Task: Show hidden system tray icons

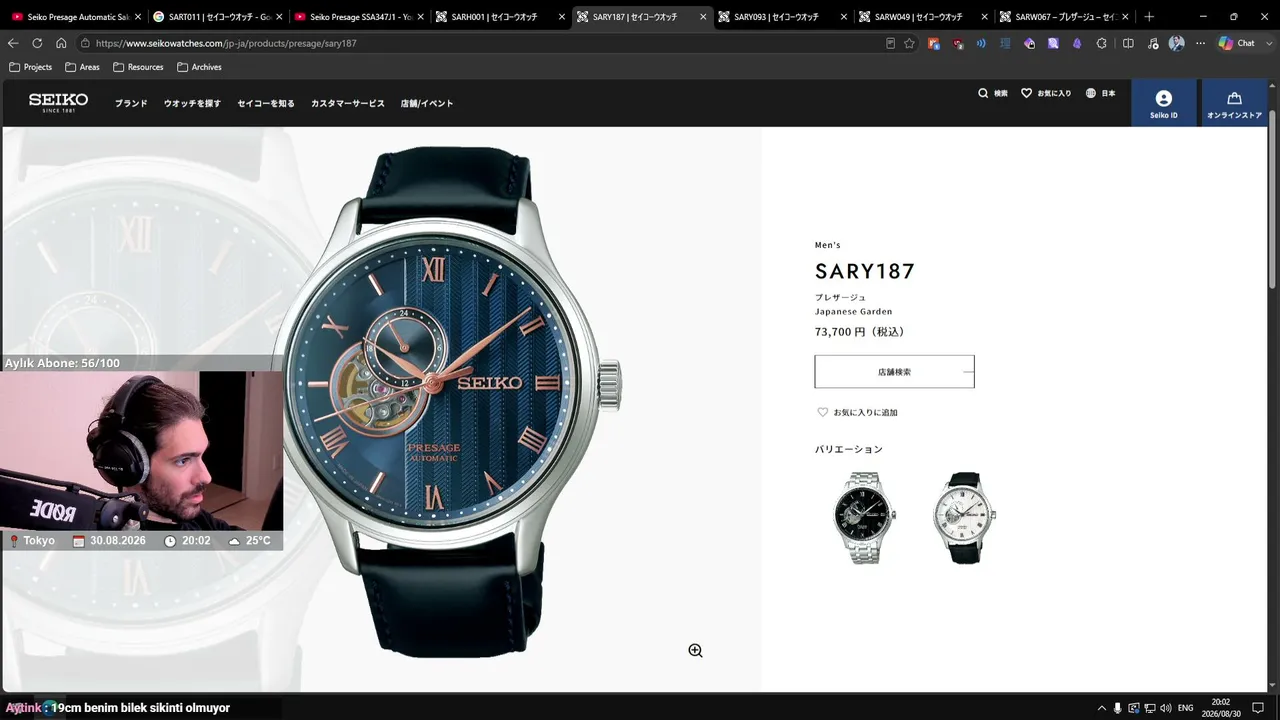Action: click(x=1102, y=708)
